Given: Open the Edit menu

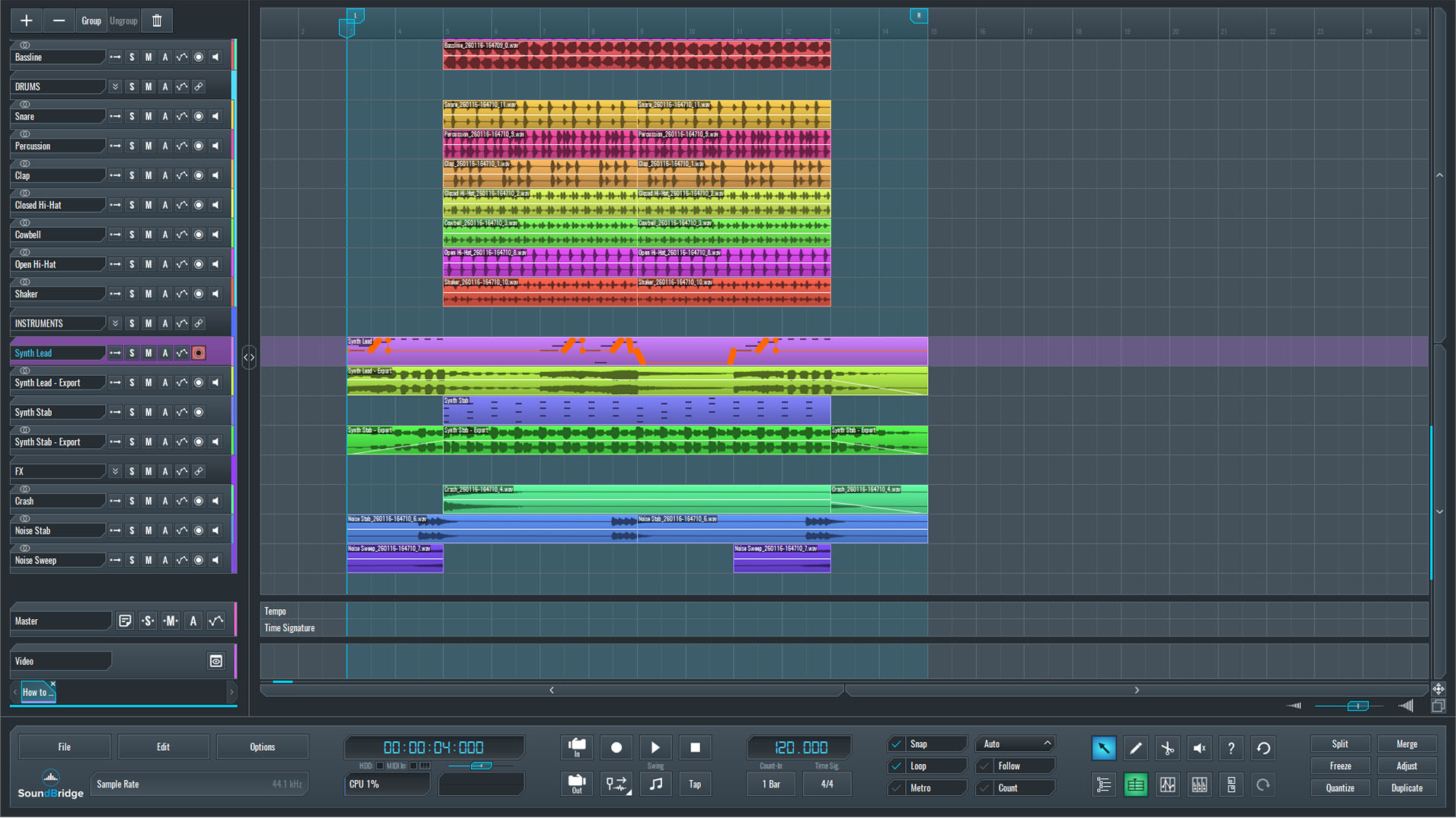Looking at the screenshot, I should 164,747.
